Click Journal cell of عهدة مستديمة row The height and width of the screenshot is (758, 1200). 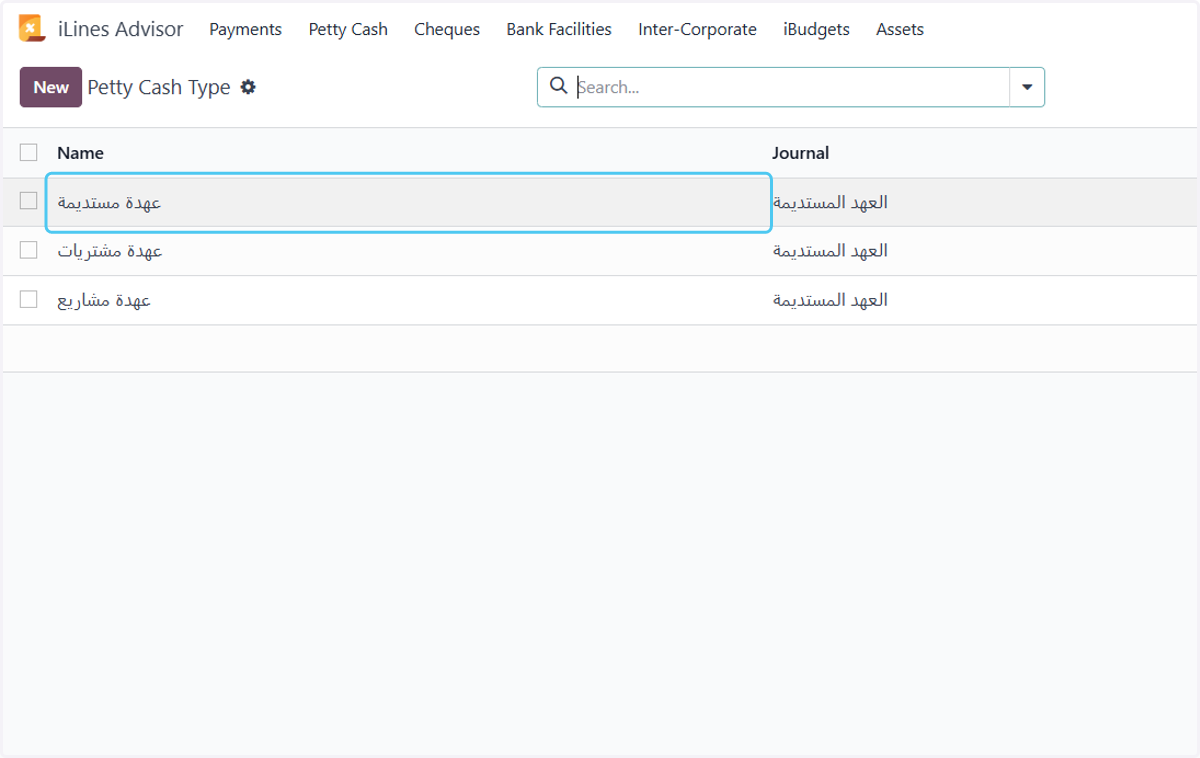[830, 202]
